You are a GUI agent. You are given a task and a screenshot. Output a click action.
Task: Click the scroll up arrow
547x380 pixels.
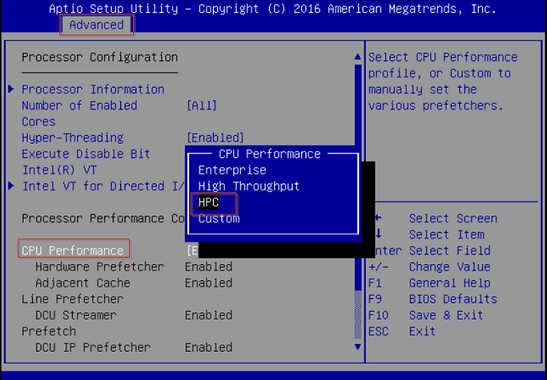[358, 57]
